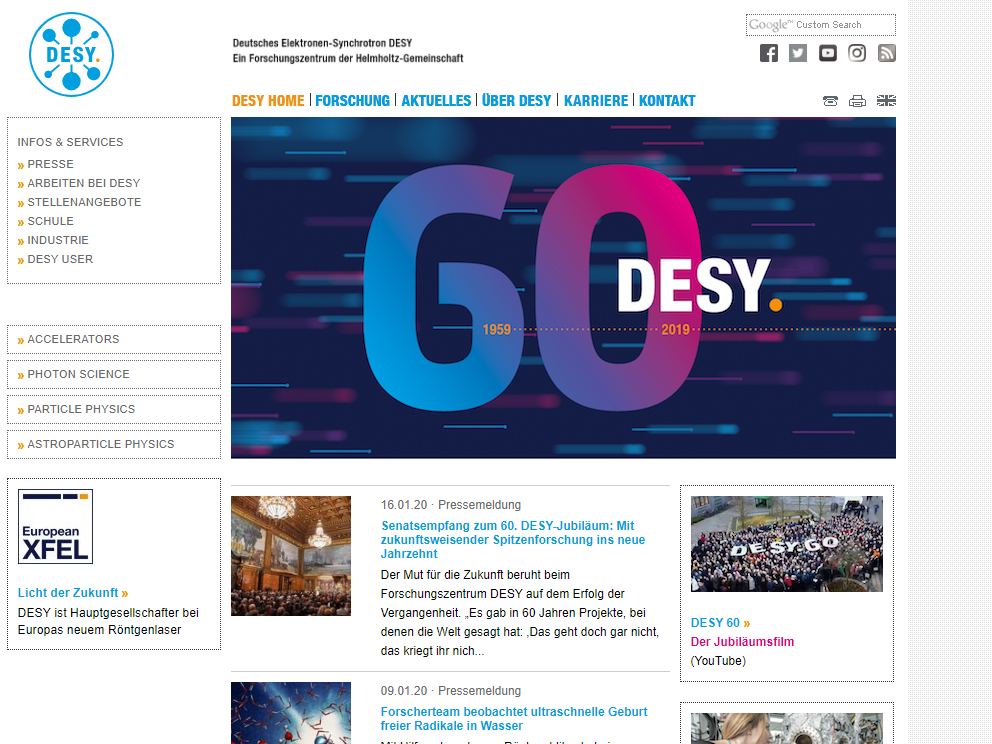Open the ACCELERATORS section
The width and height of the screenshot is (992, 744).
[x=114, y=339]
